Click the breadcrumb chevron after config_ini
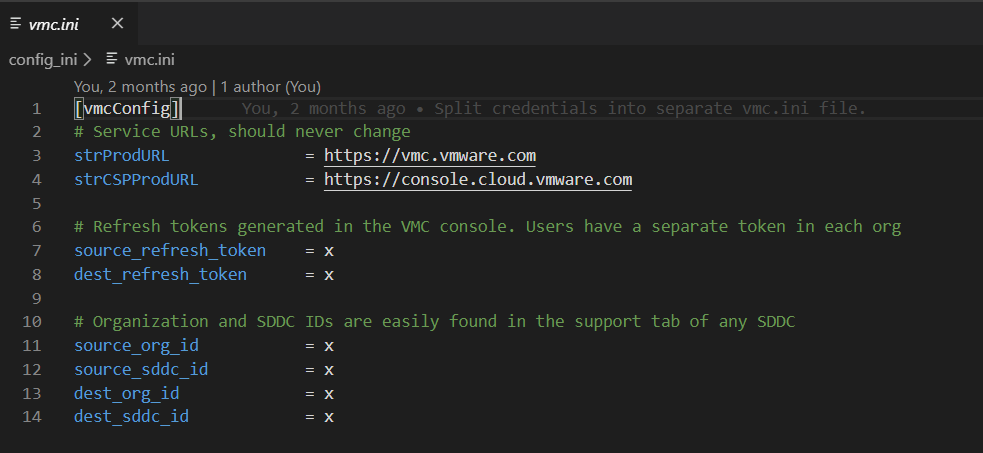983x453 pixels. 89,60
